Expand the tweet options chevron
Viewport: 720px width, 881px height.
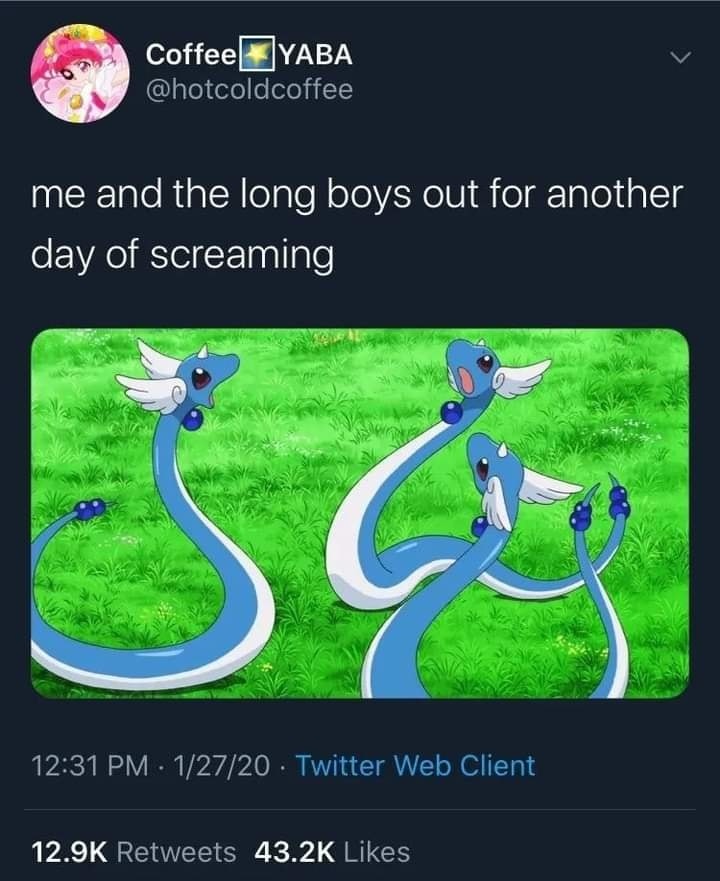click(x=680, y=57)
